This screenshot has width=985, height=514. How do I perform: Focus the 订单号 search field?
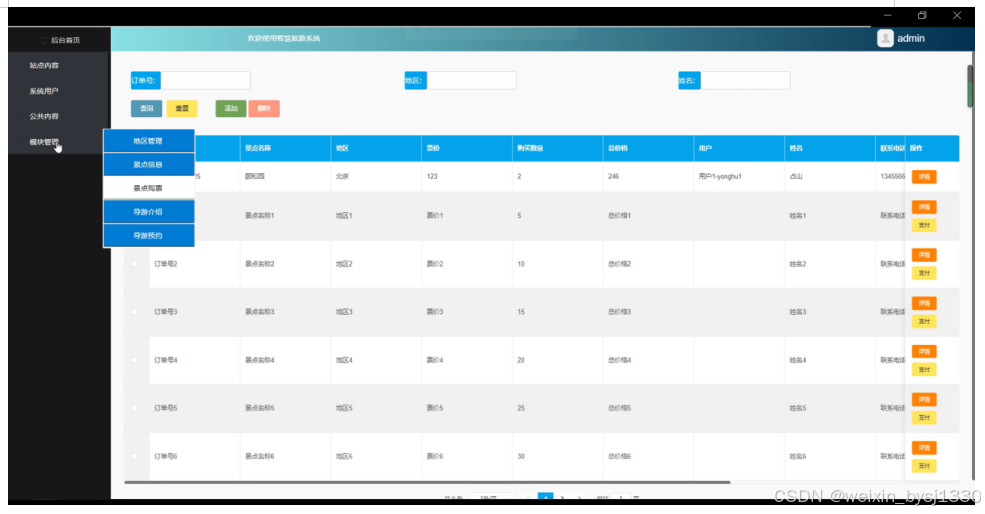tap(205, 80)
